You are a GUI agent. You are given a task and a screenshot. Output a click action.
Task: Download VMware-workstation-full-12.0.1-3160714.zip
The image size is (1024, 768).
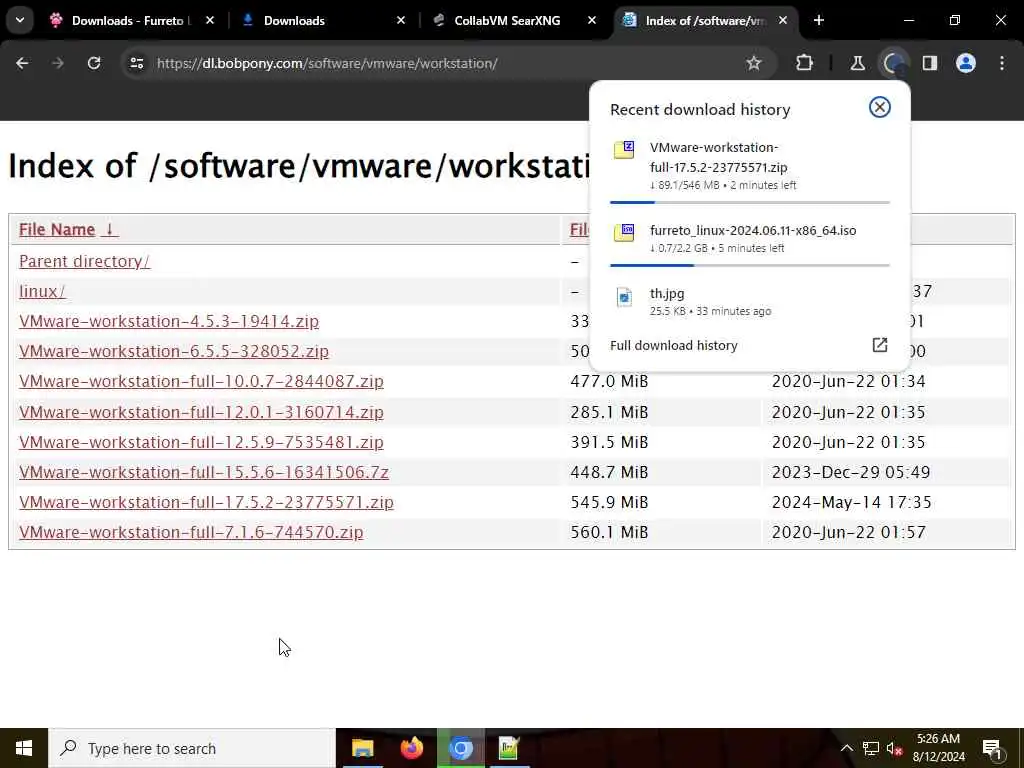201,412
